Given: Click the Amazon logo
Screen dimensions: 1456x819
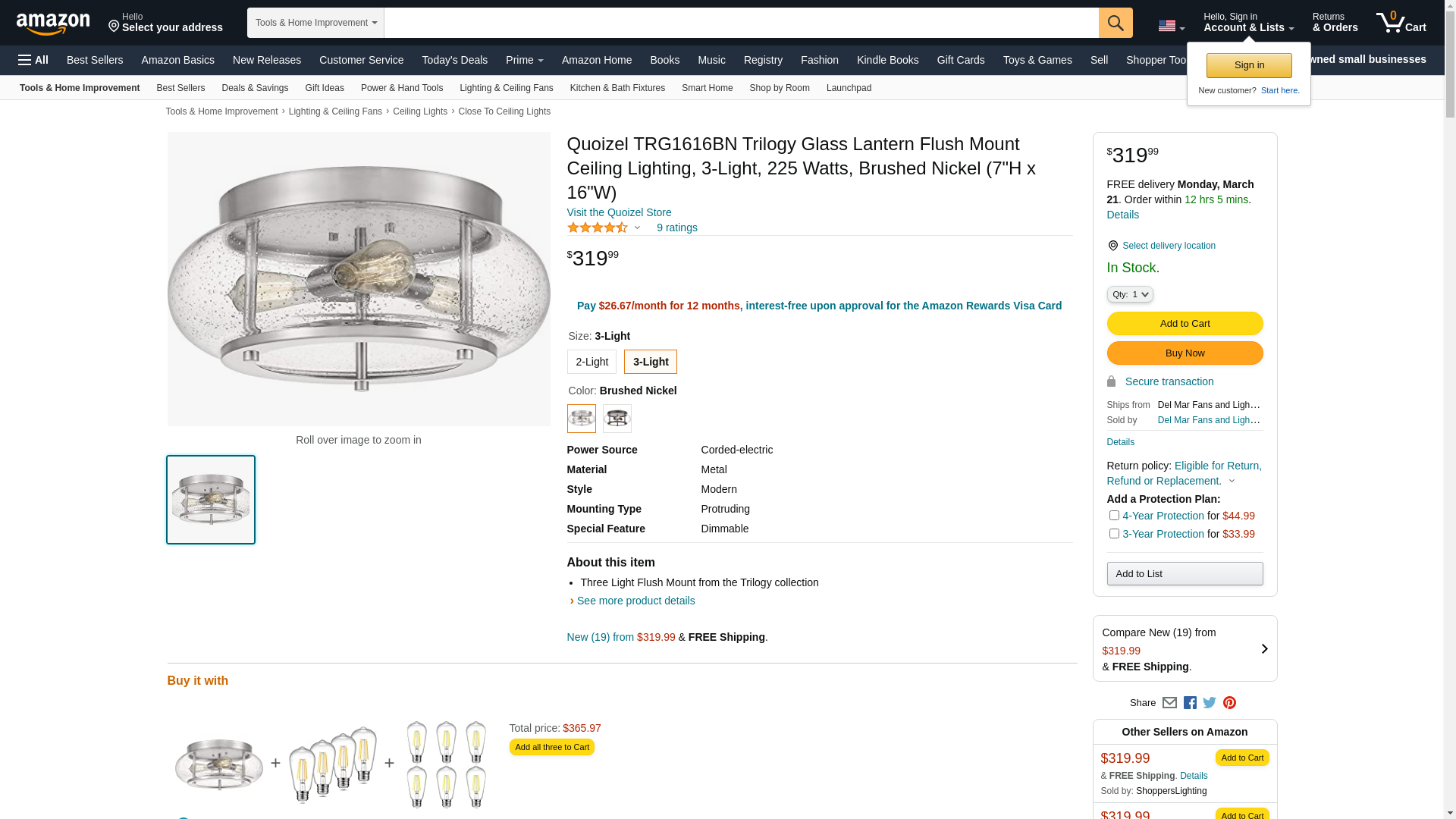Looking at the screenshot, I should pos(53,24).
